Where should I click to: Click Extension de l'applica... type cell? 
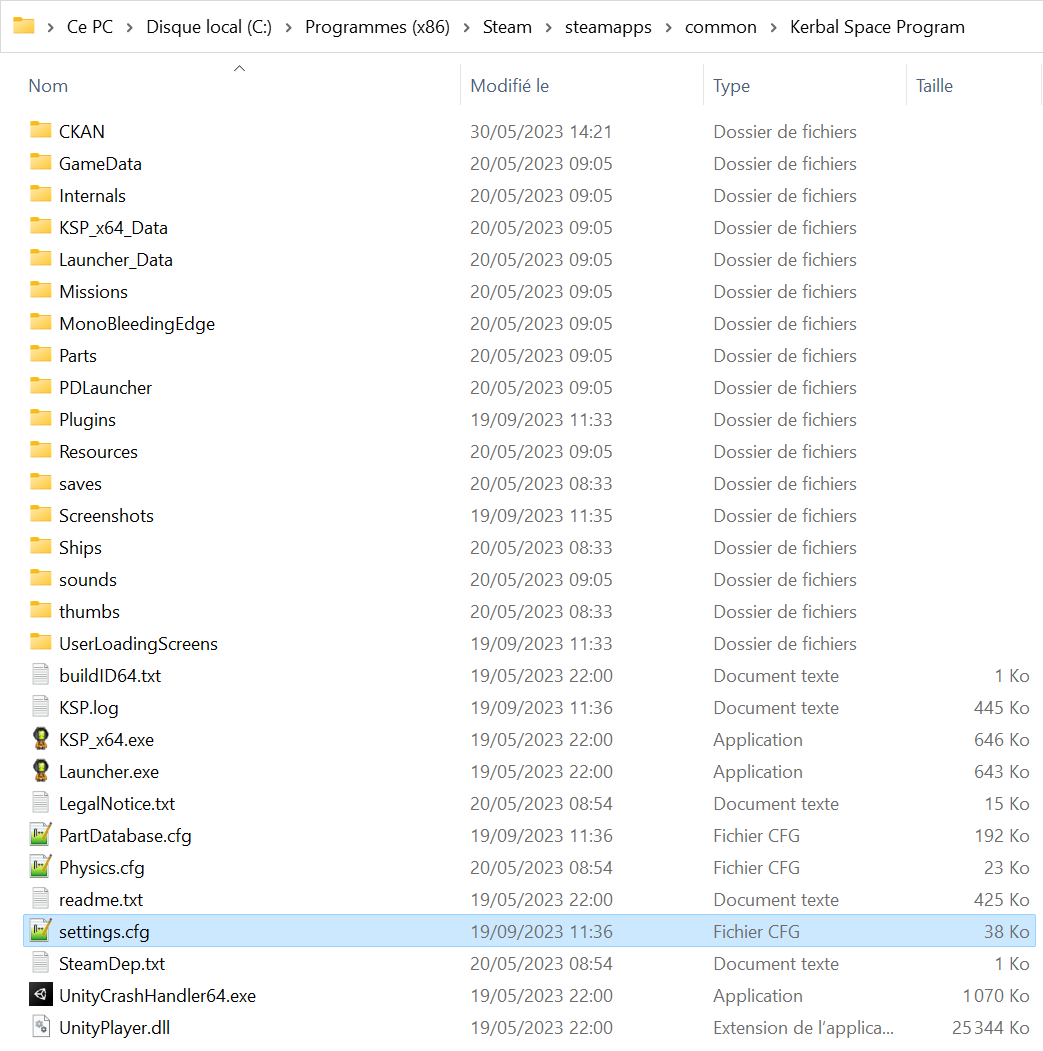(x=803, y=1027)
